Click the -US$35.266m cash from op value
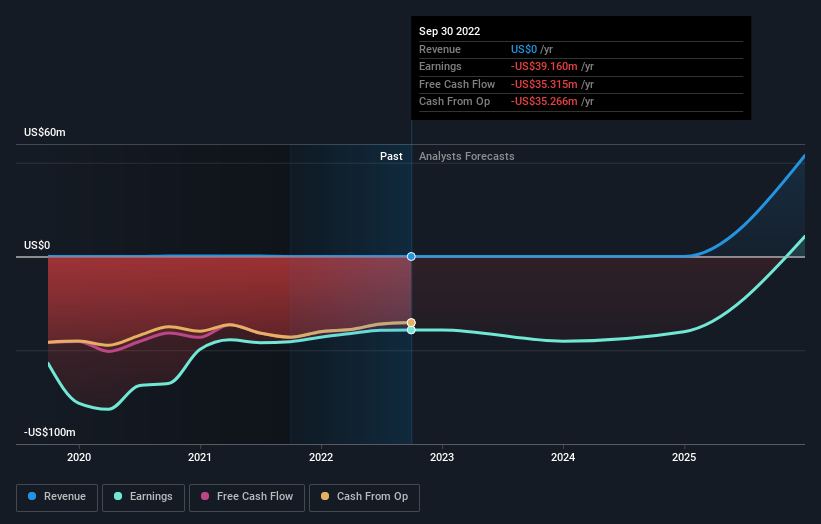 (x=544, y=102)
